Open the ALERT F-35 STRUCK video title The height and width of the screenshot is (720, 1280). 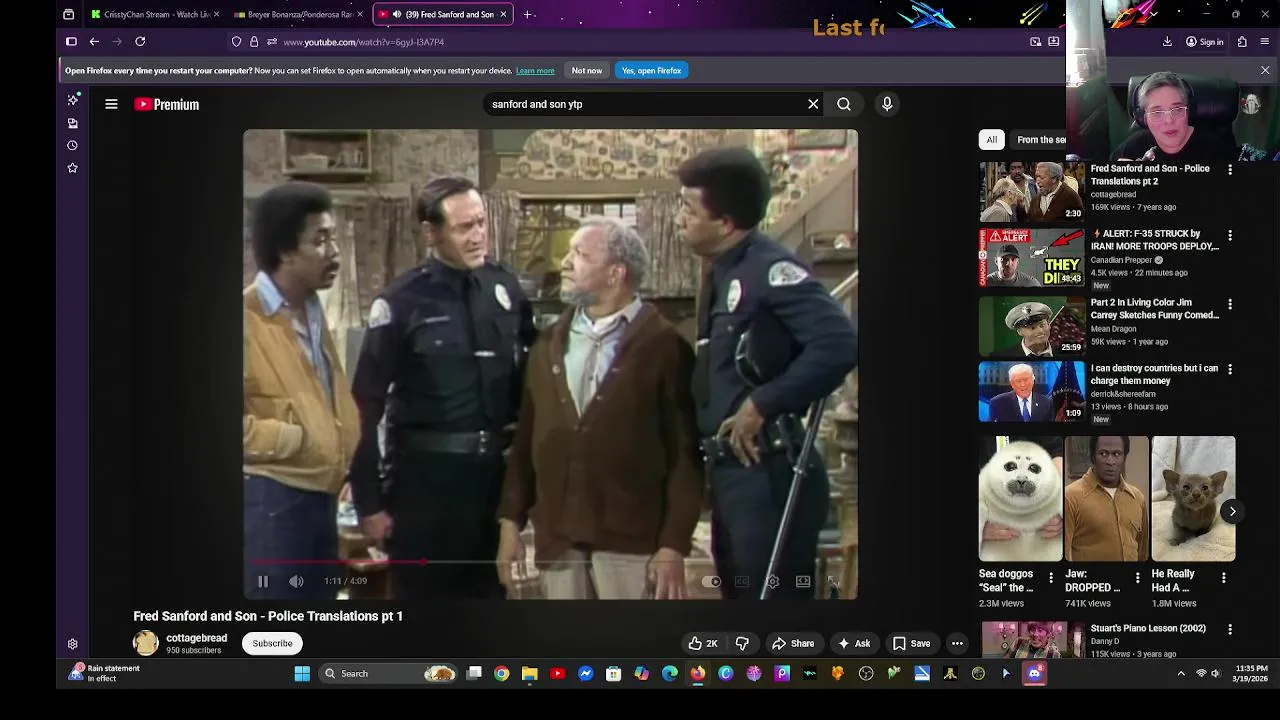click(x=1154, y=240)
